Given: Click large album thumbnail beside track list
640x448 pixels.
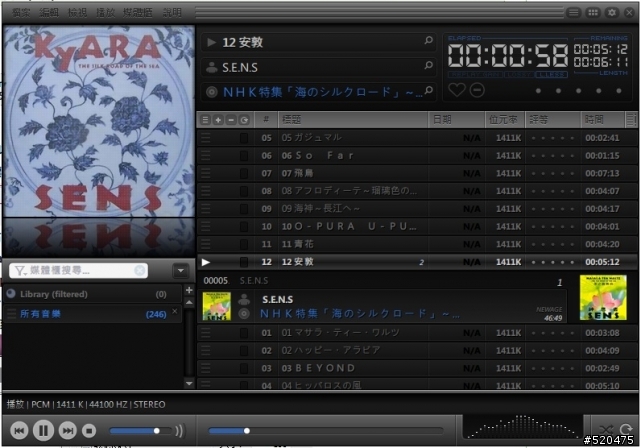Looking at the screenshot, I should tap(603, 297).
